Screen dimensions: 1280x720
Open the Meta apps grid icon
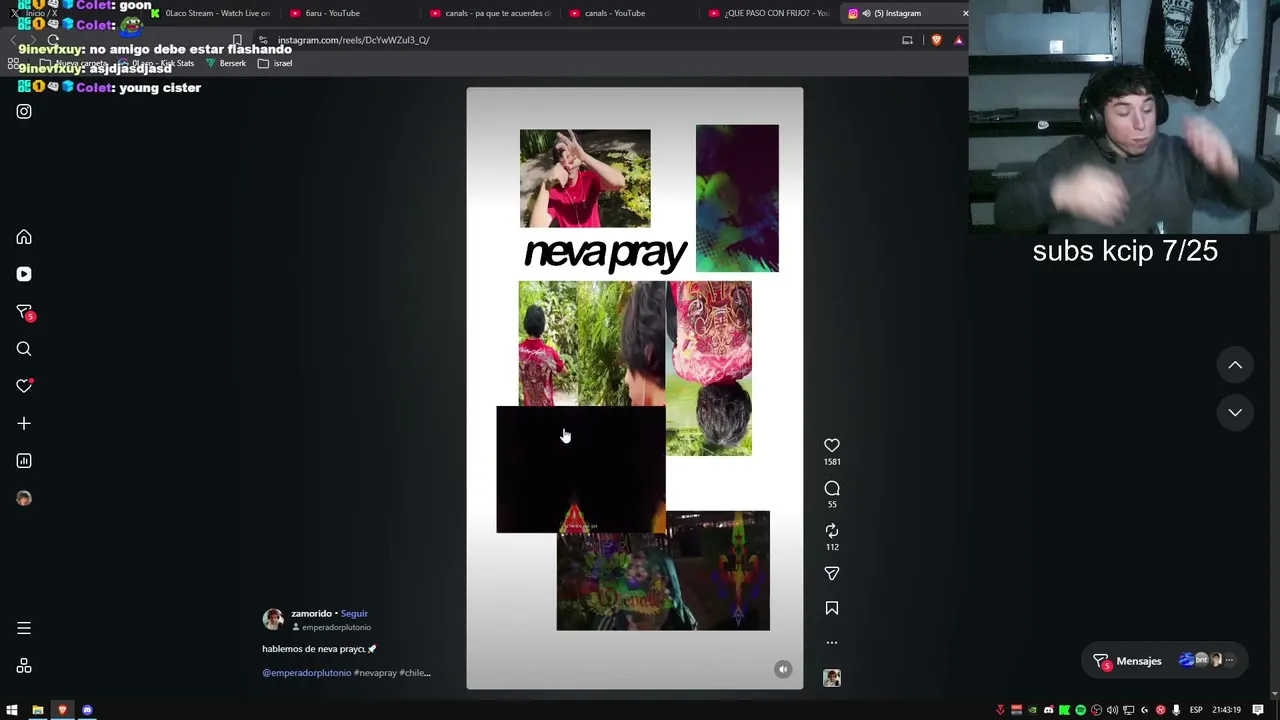click(x=24, y=666)
